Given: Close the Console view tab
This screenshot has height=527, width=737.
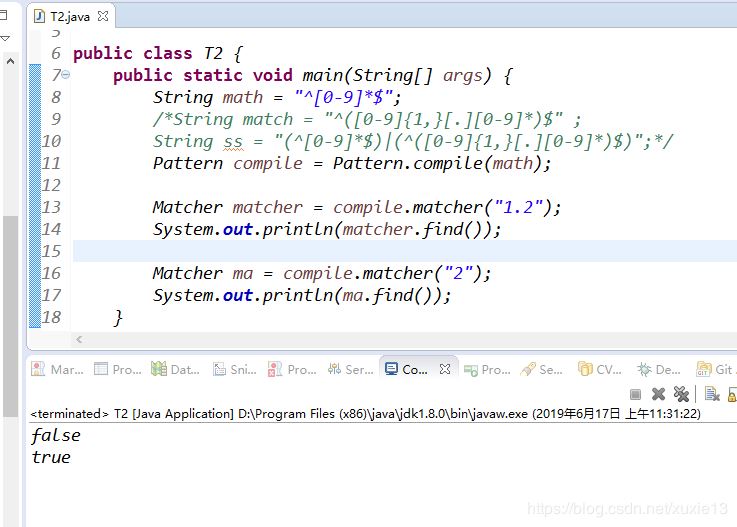Looking at the screenshot, I should 445,369.
